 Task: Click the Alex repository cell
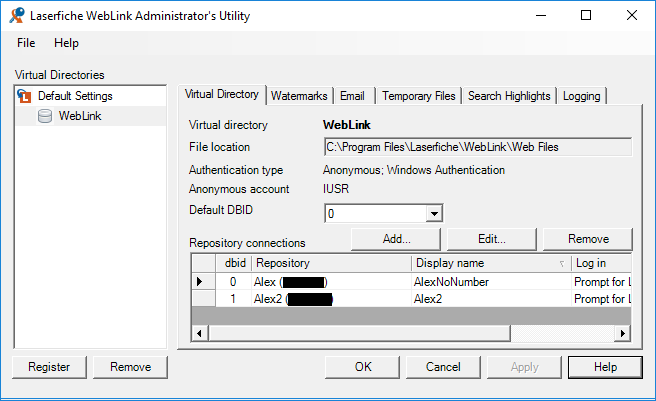tap(331, 282)
